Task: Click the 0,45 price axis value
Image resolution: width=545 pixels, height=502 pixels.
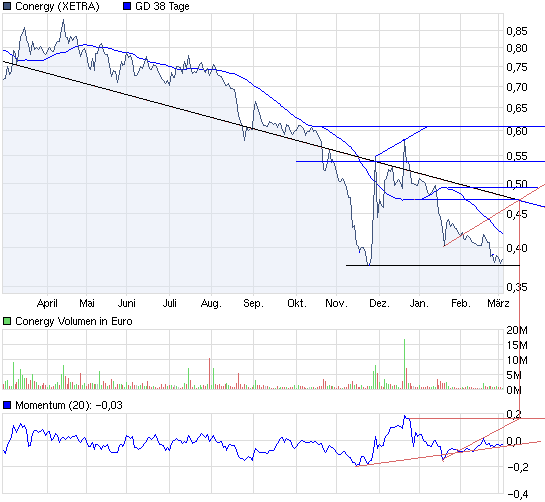Action: tap(517, 214)
